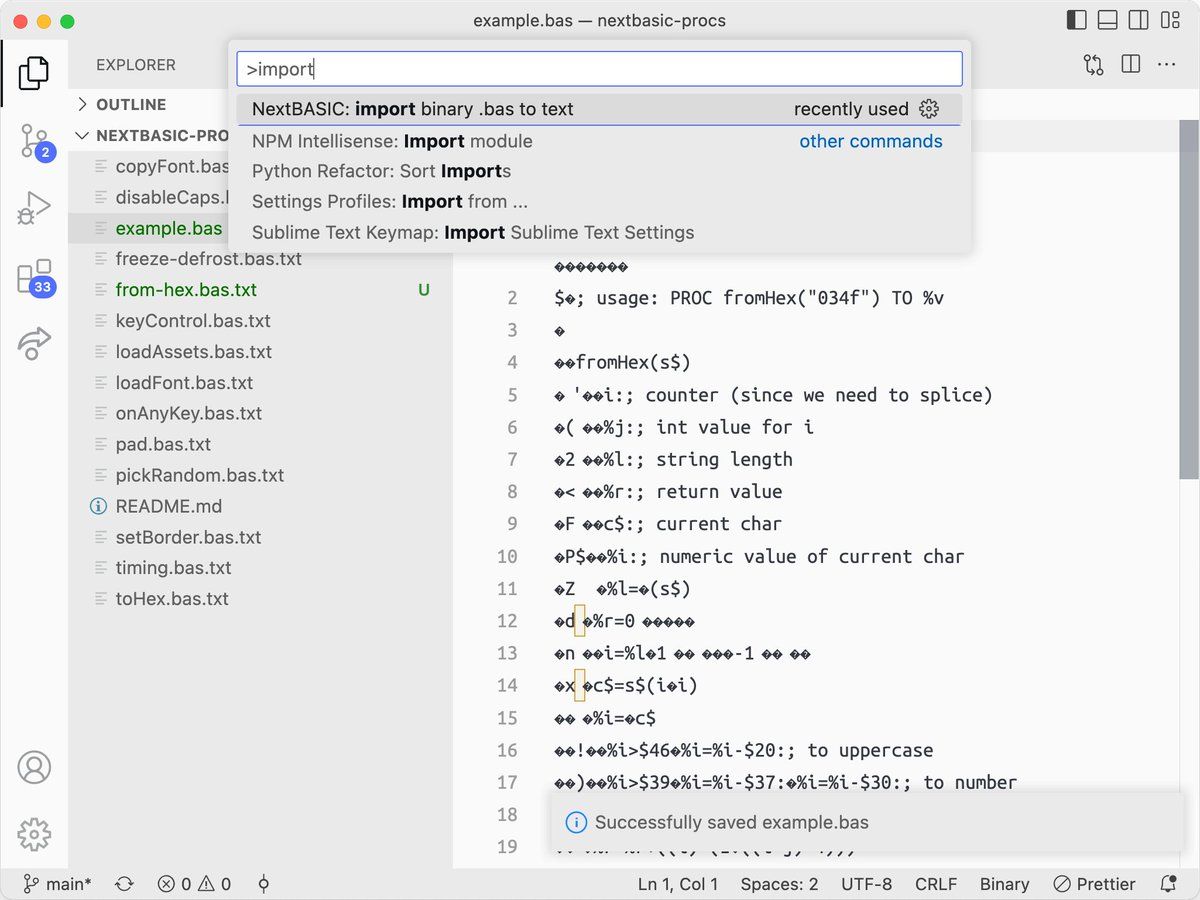Image resolution: width=1200 pixels, height=900 pixels.
Task: Open the Customize Layout icon
Action: click(x=1169, y=20)
